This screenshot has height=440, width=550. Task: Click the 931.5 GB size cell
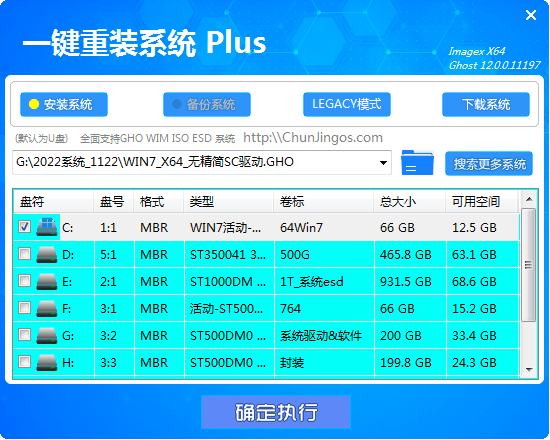pyautogui.click(x=410, y=282)
